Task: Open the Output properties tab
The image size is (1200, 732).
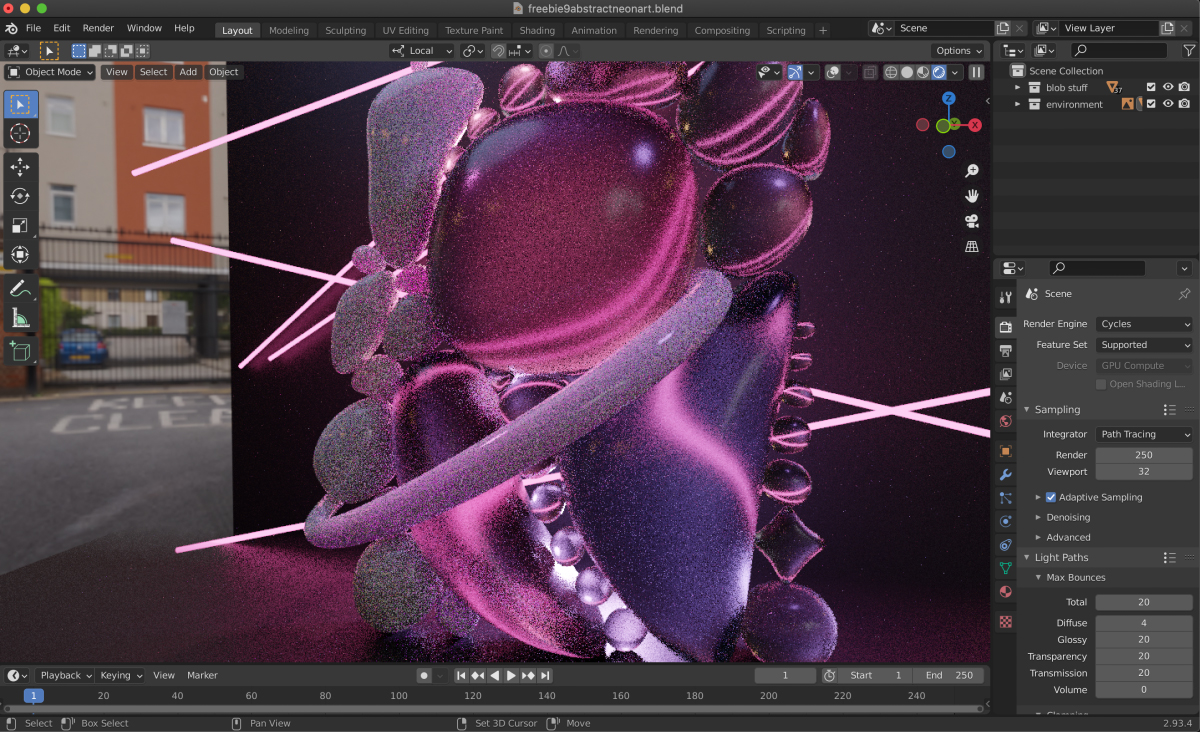Action: (1006, 350)
